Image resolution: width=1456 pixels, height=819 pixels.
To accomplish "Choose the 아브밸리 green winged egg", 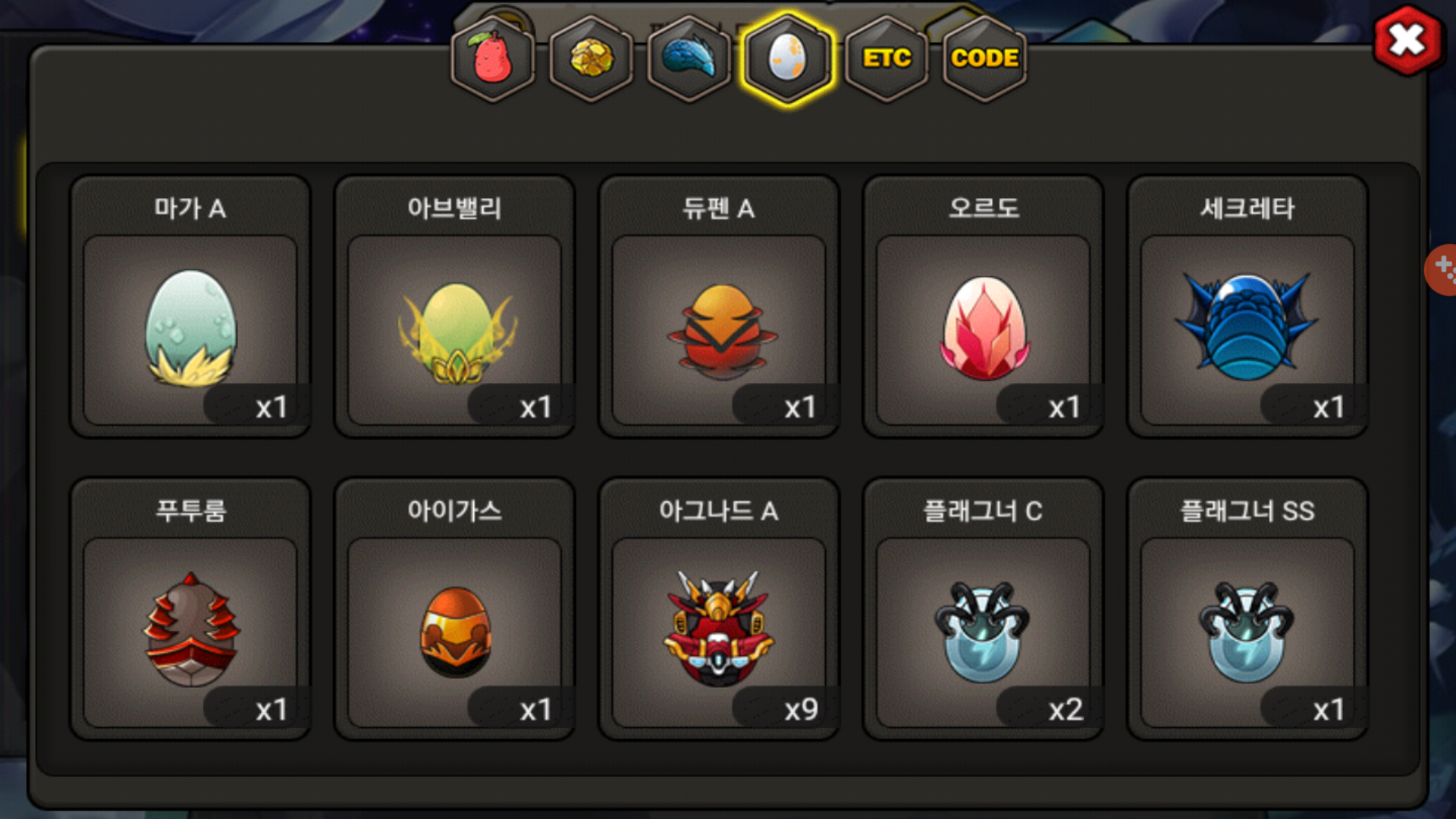I will click(454, 329).
